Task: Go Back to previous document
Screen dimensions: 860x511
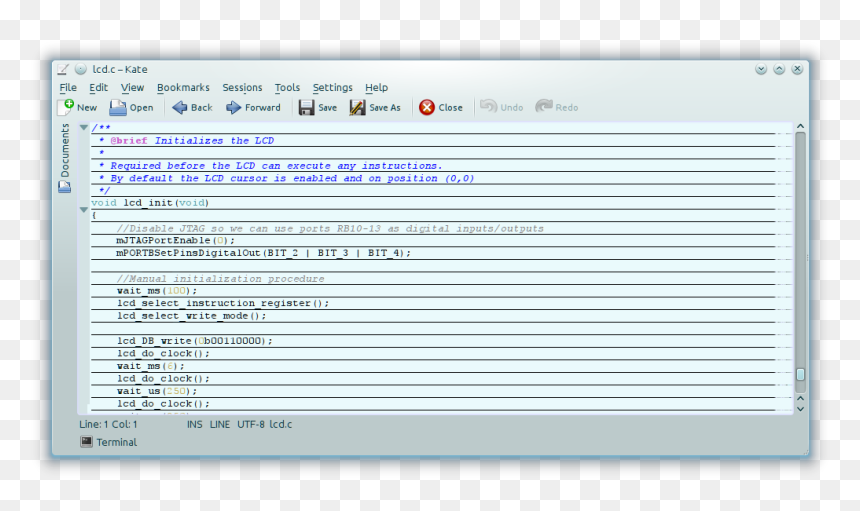Action: click(192, 107)
